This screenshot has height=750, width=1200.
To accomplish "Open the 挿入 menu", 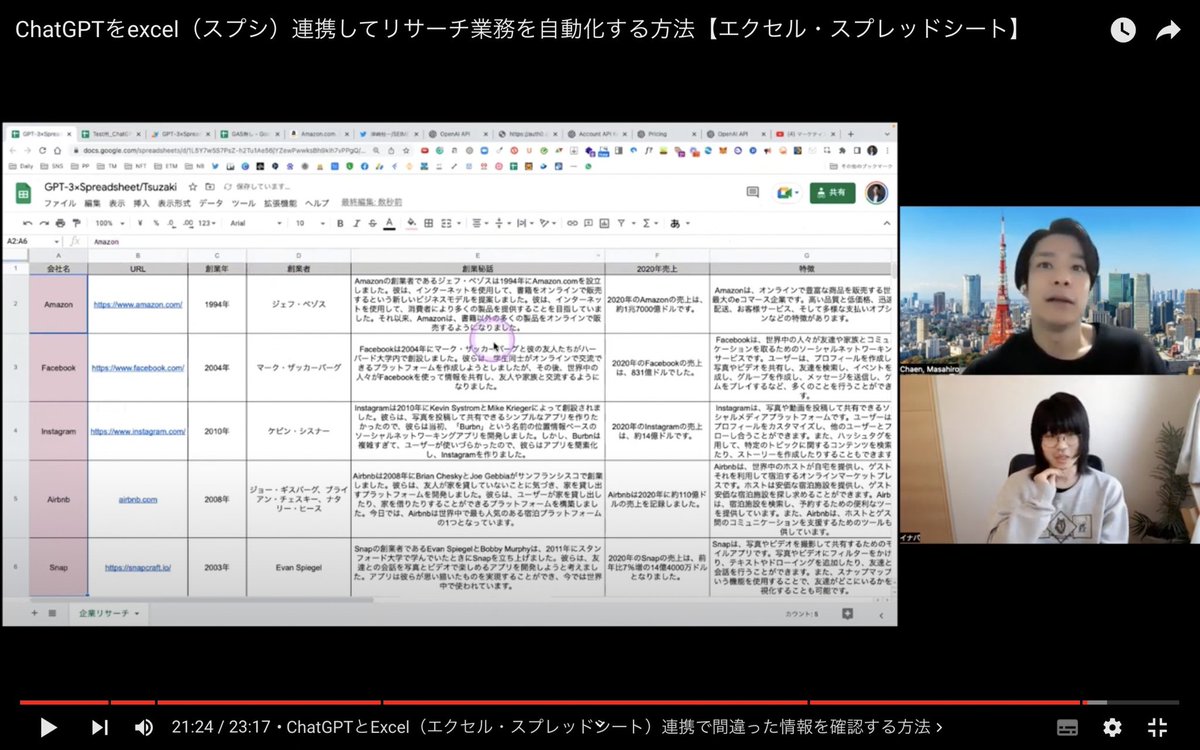I will click(141, 203).
